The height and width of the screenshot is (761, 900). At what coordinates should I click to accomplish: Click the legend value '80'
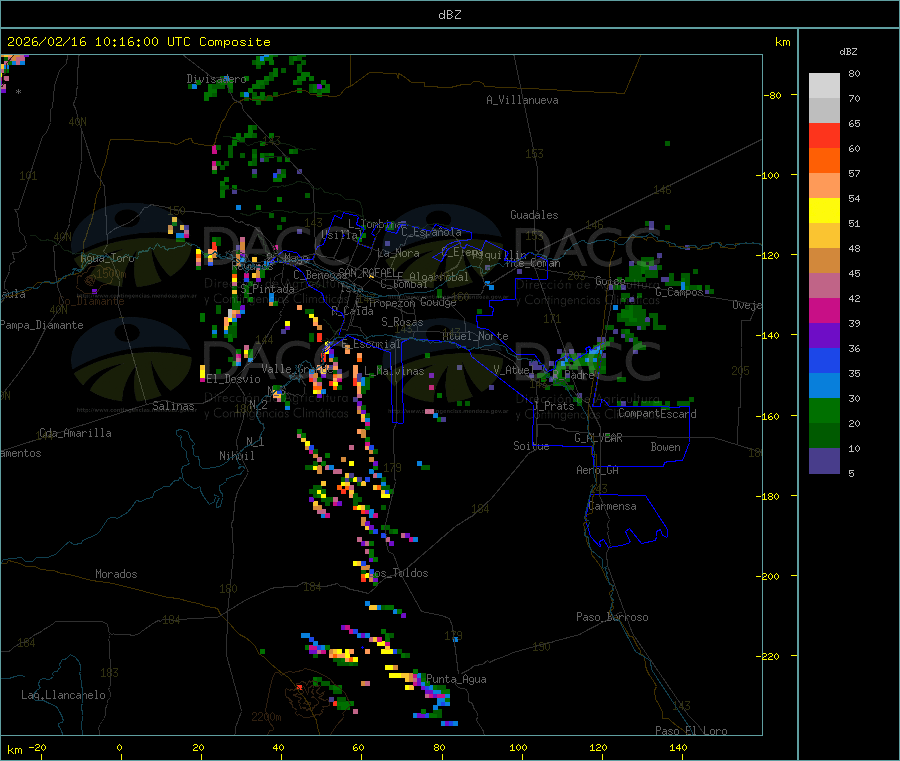pos(854,73)
